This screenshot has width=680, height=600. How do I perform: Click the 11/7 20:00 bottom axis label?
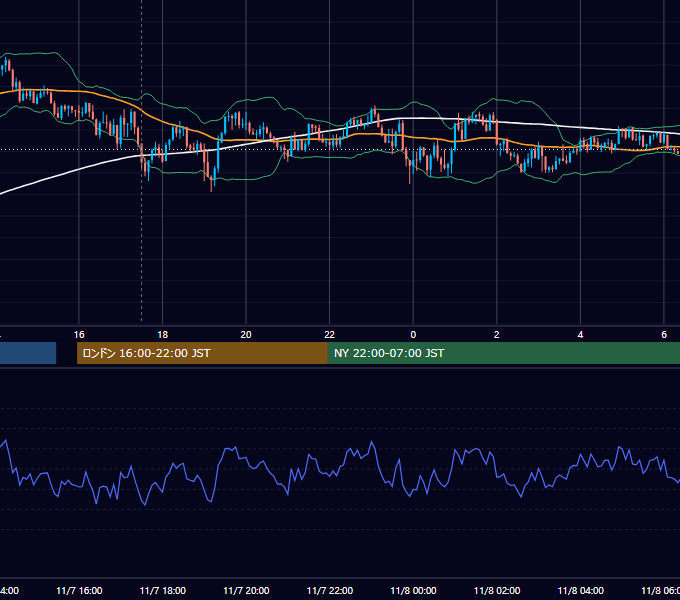(246, 591)
